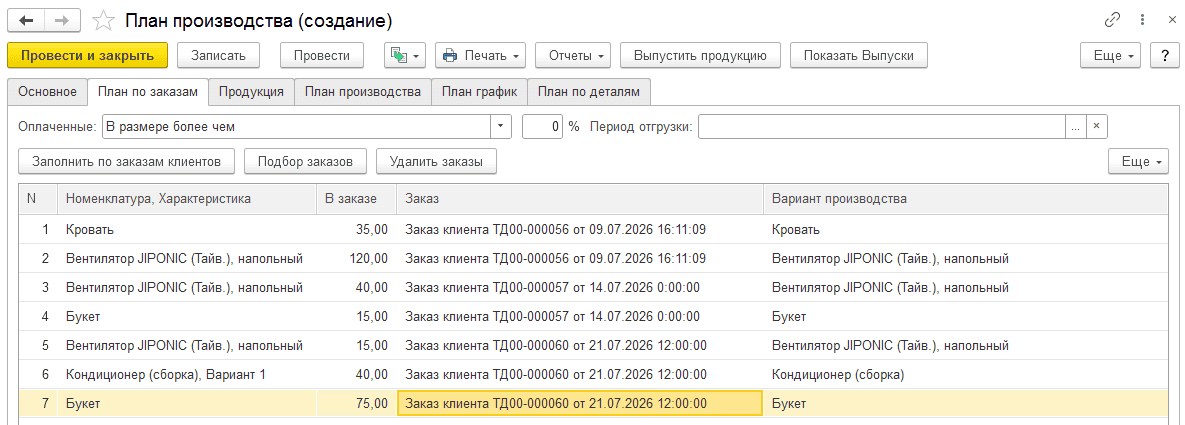Click the Период отгрузки input field
Viewport: 1185px width, 425px height.
tap(882, 127)
